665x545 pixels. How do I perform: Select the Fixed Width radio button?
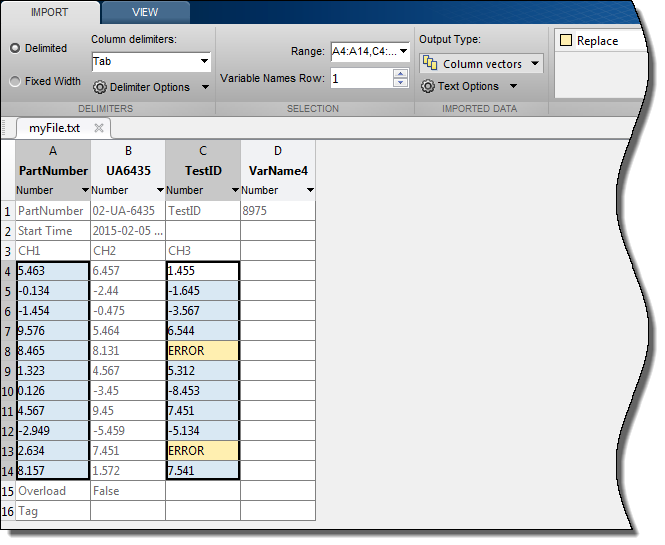click(15, 81)
